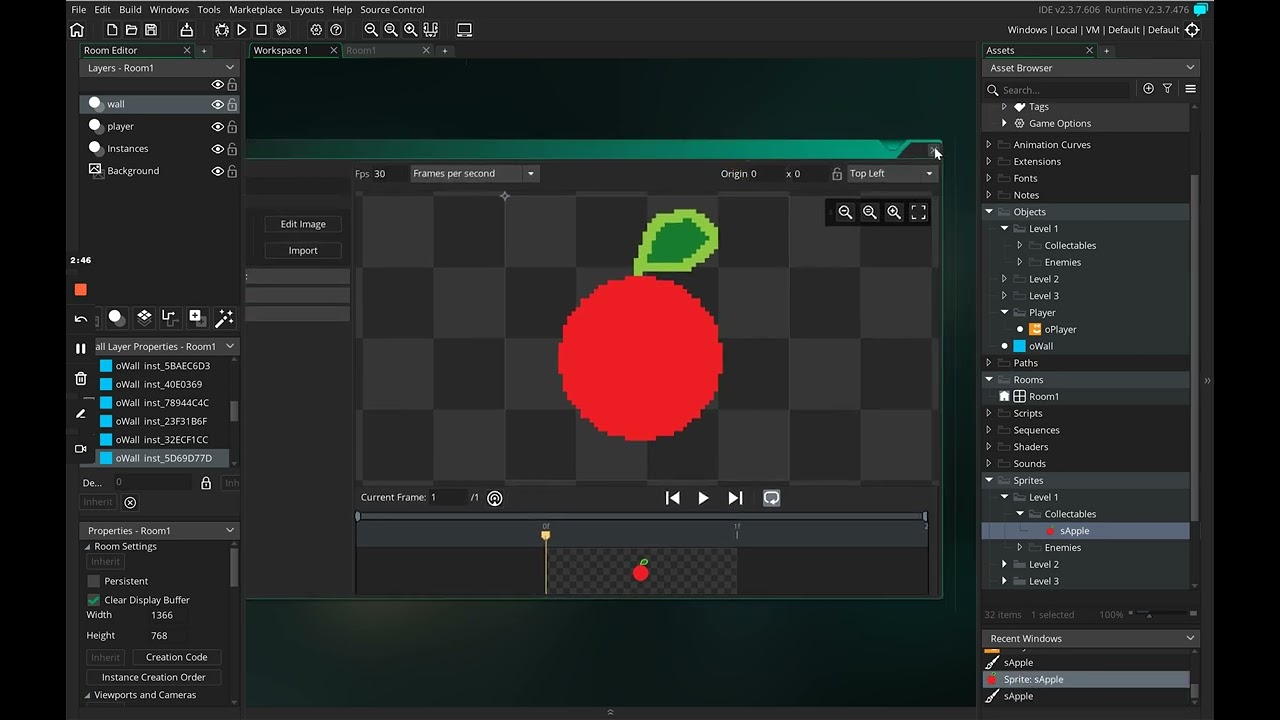Open the help question mark icon
Screen dimensions: 1280x720
[x=336, y=30]
